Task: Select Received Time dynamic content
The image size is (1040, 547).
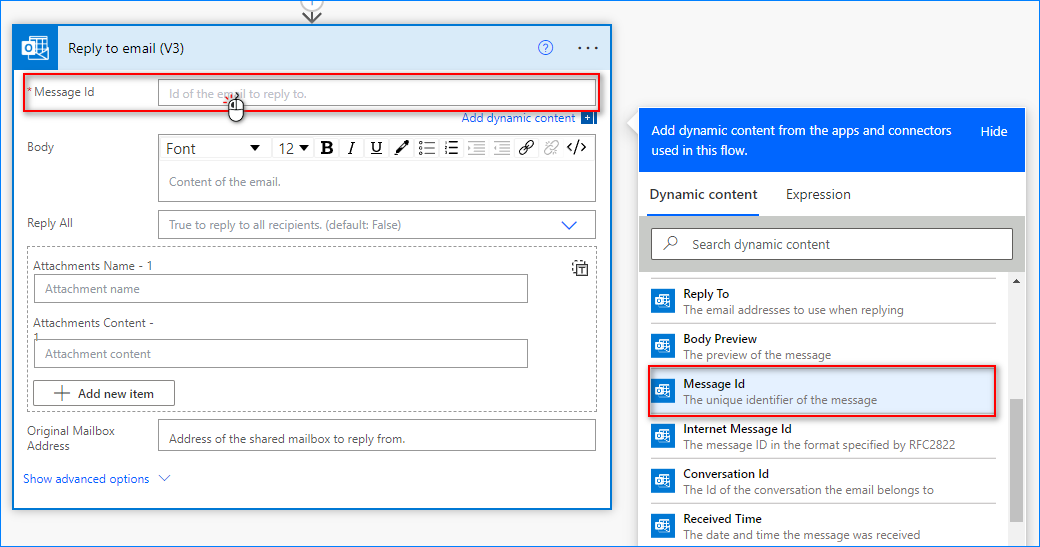Action: 822,526
